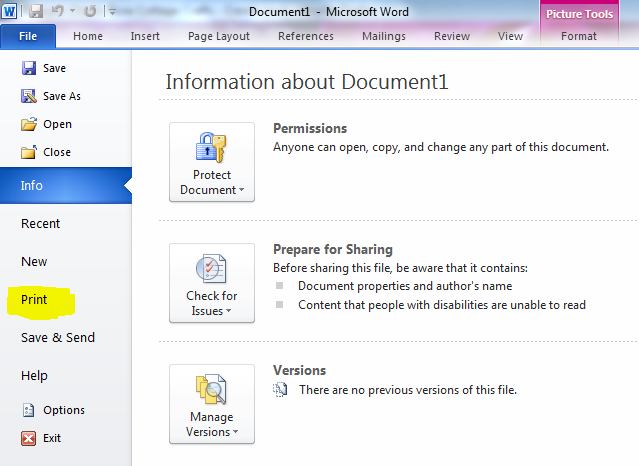
Task: Click the Manage Versions magnifier icon
Action: click(211, 389)
